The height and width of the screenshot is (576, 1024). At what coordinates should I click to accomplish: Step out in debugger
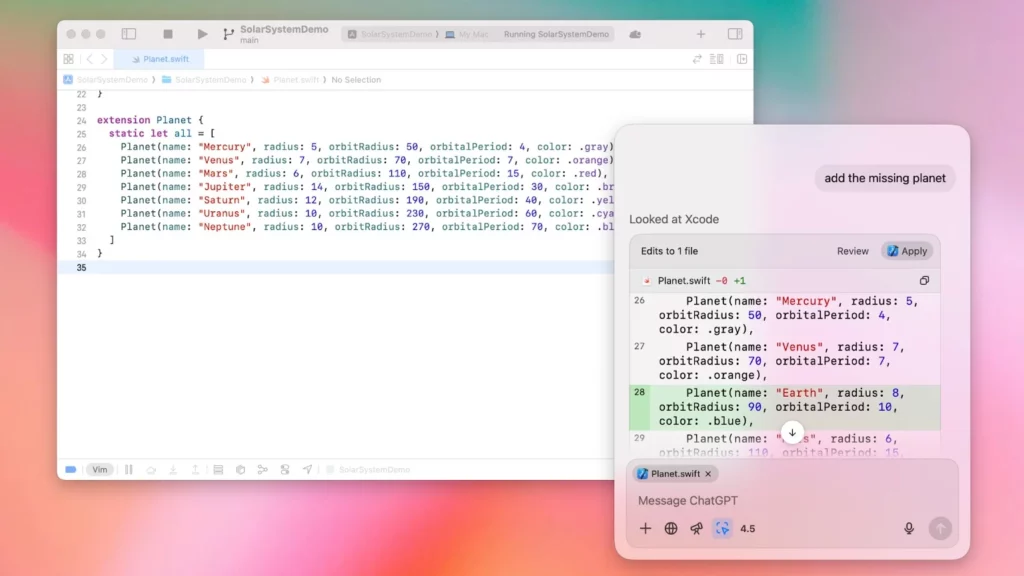click(x=195, y=470)
